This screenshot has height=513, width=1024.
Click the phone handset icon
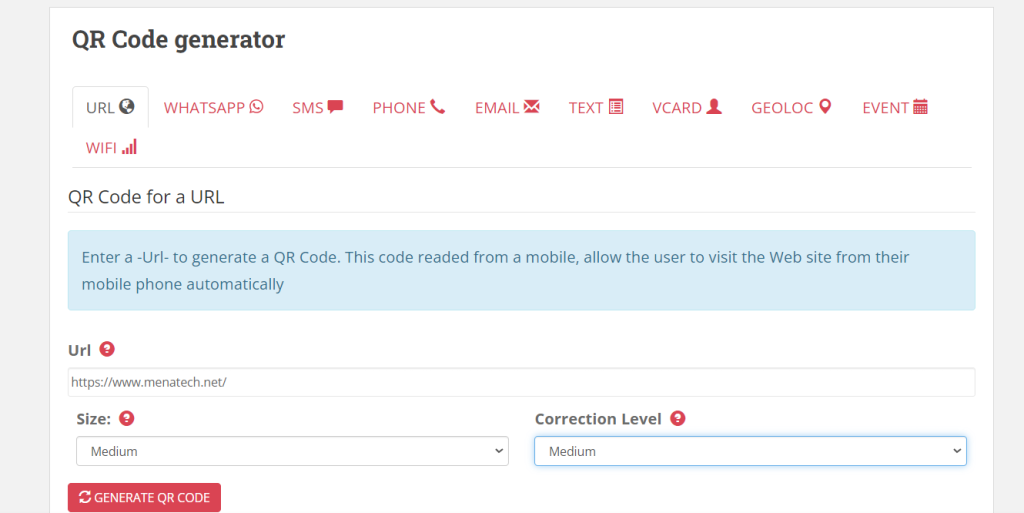click(438, 106)
